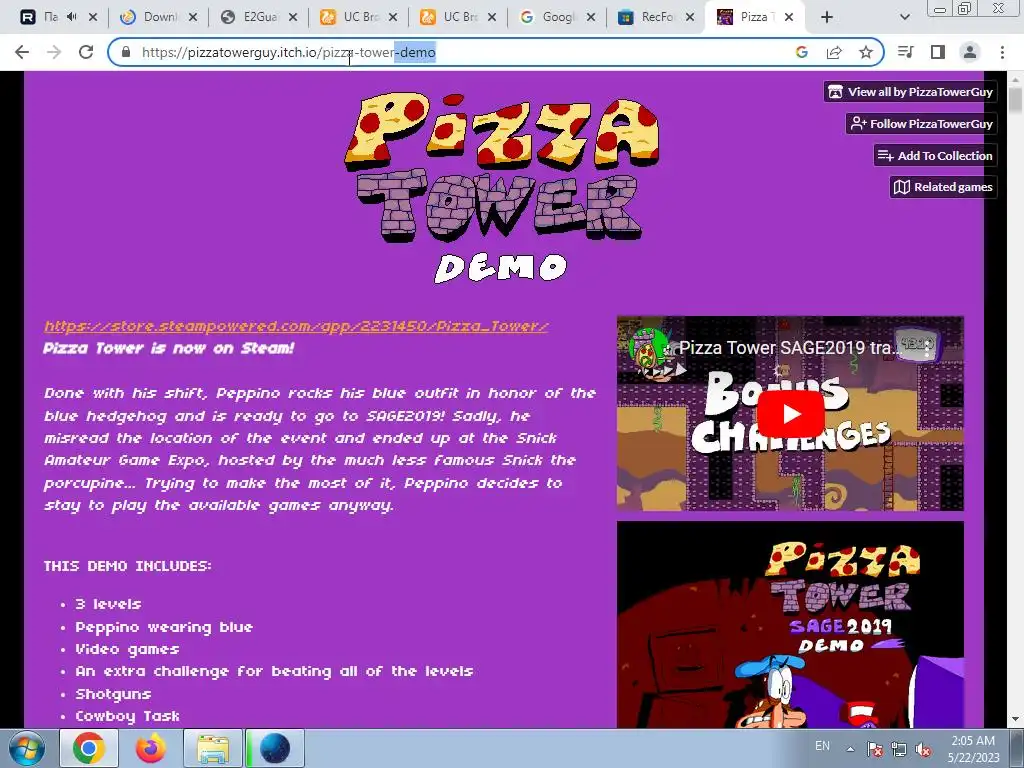Add the game to a collection
The width and height of the screenshot is (1024, 768).
[935, 155]
